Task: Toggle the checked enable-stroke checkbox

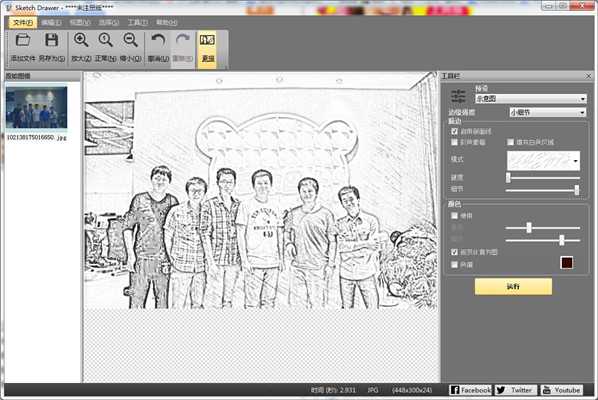Action: coord(454,131)
